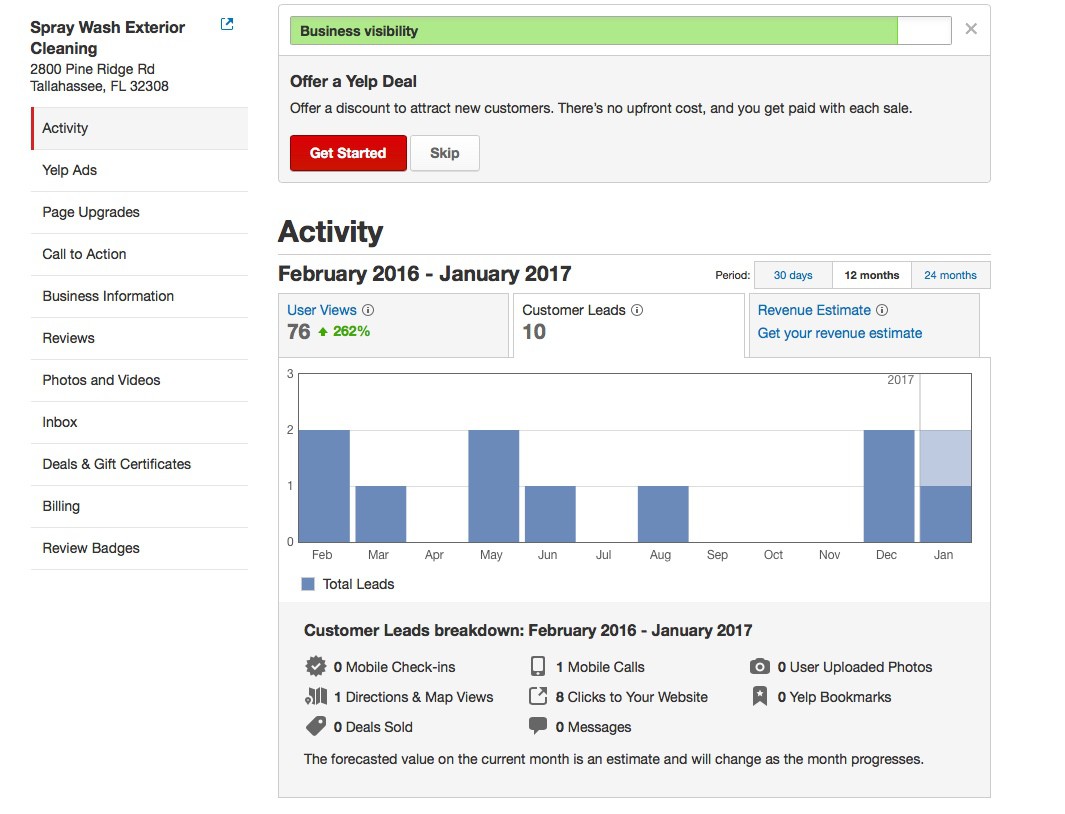The width and height of the screenshot is (1065, 814).
Task: Open the Revenue Estimate tab
Action: (864, 325)
